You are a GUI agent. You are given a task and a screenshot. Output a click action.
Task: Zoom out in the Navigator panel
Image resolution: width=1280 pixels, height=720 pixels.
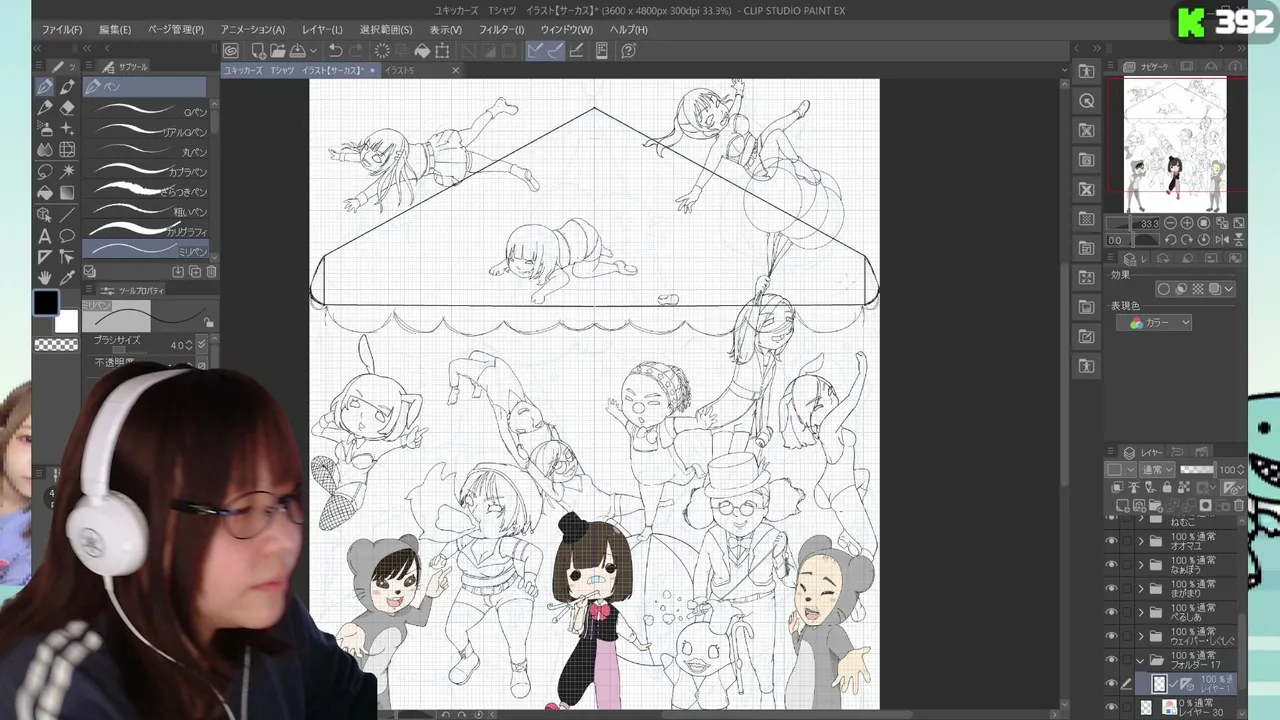(x=1169, y=223)
